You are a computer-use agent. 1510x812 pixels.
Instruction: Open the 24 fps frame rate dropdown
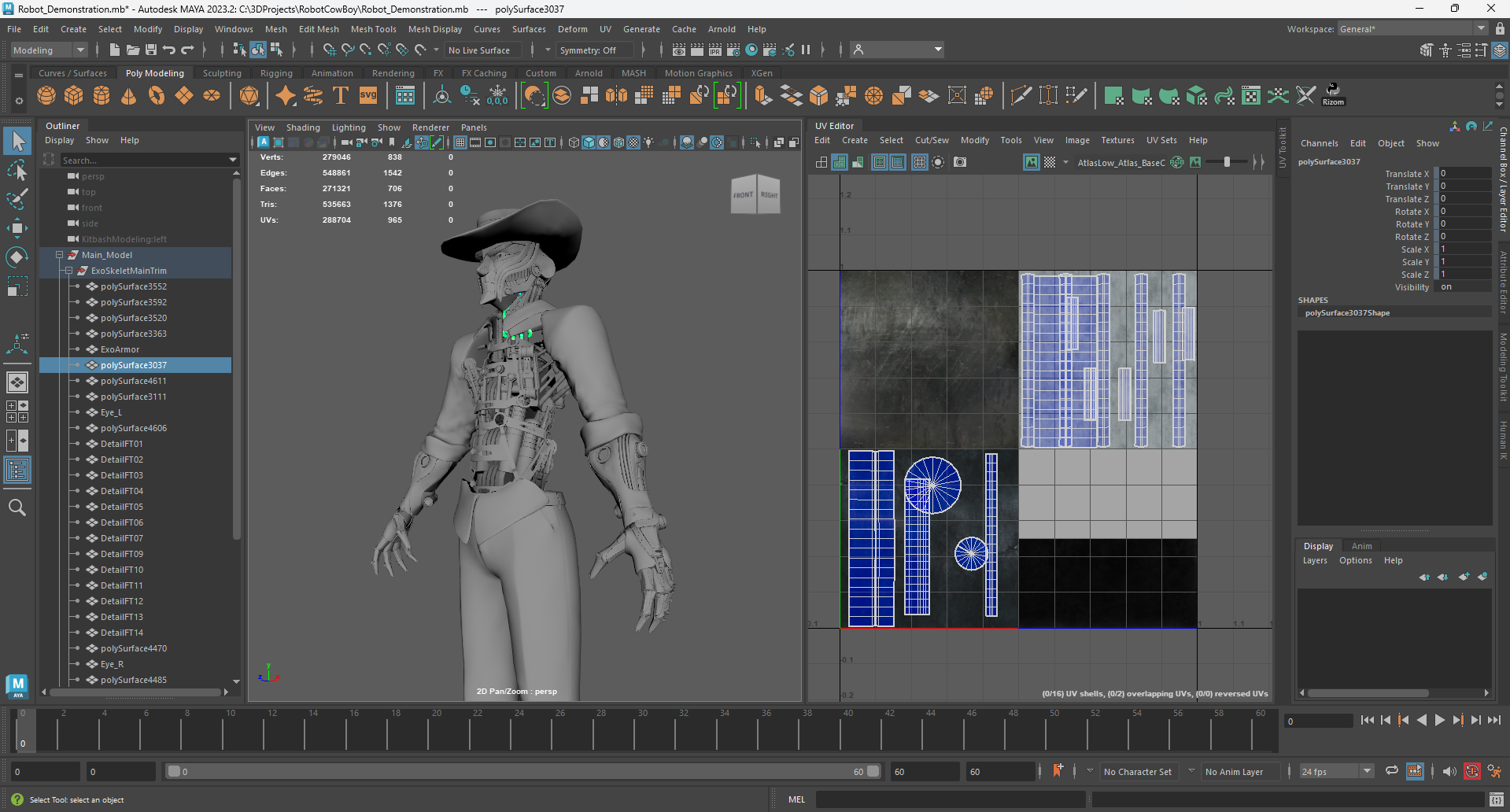point(1335,772)
